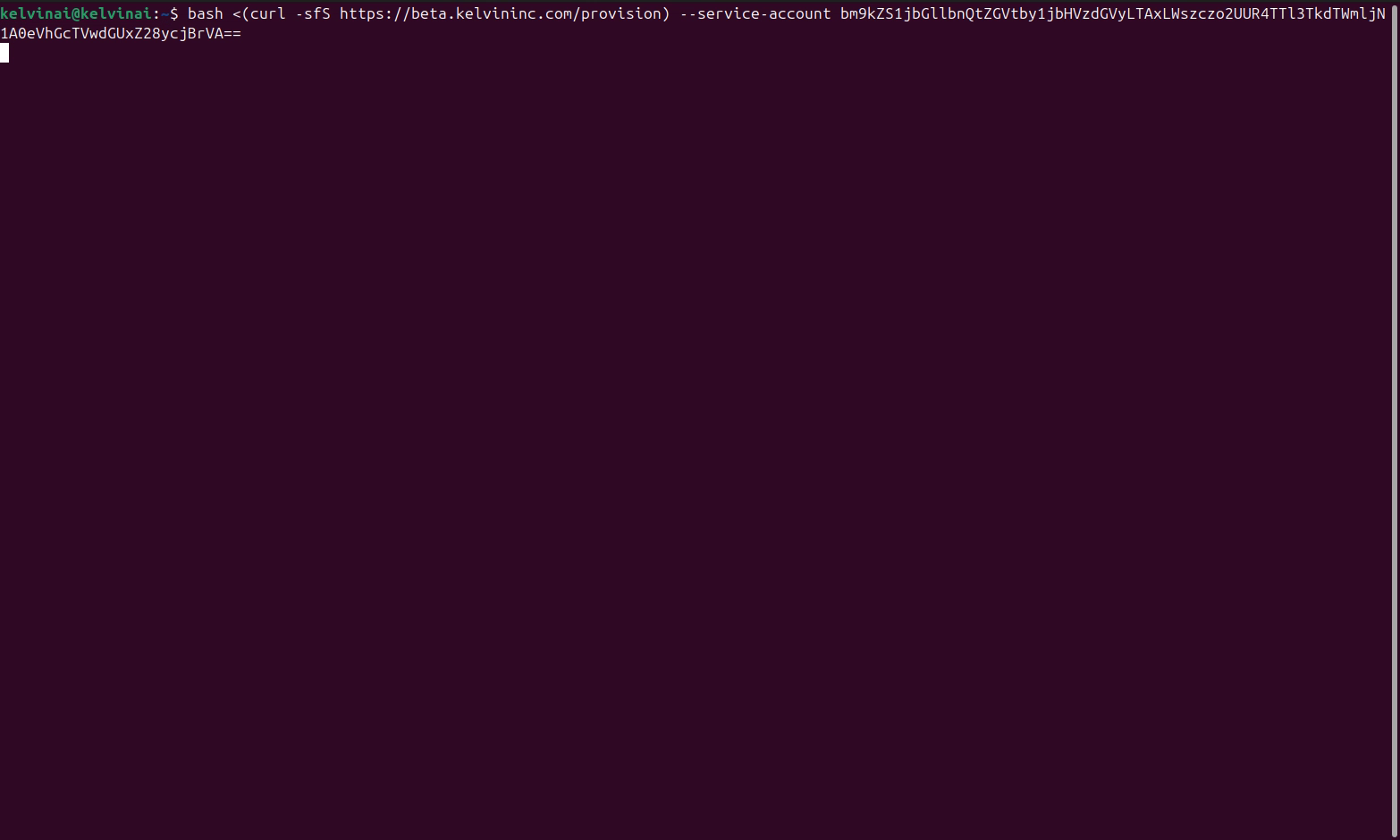Viewport: 1400px width, 840px height.
Task: Click the closing parenthesis after provision
Action: point(666,13)
